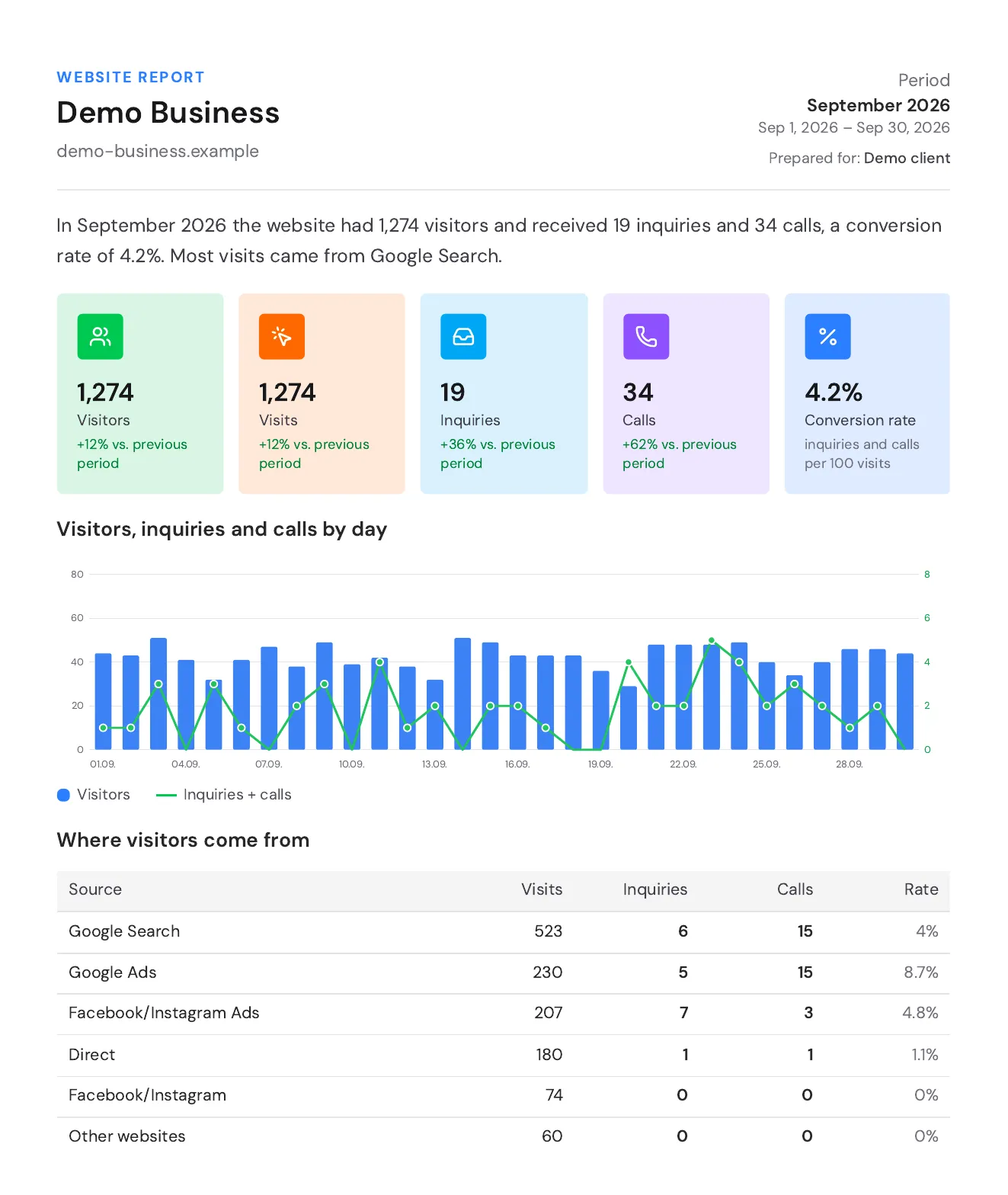Click the 4.2% conversion rate figure in the card
Screen dimensions: 1008x1195
click(834, 392)
